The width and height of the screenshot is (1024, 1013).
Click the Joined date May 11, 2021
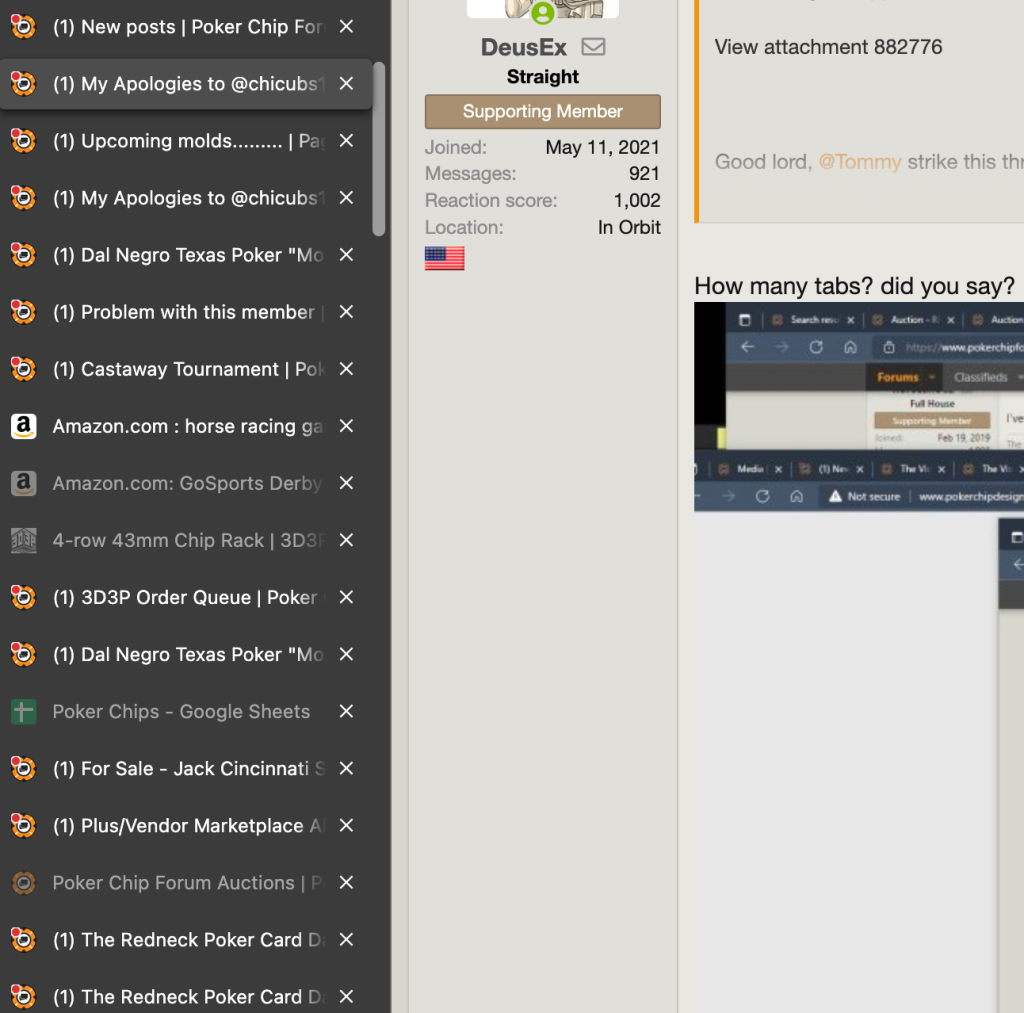602,148
